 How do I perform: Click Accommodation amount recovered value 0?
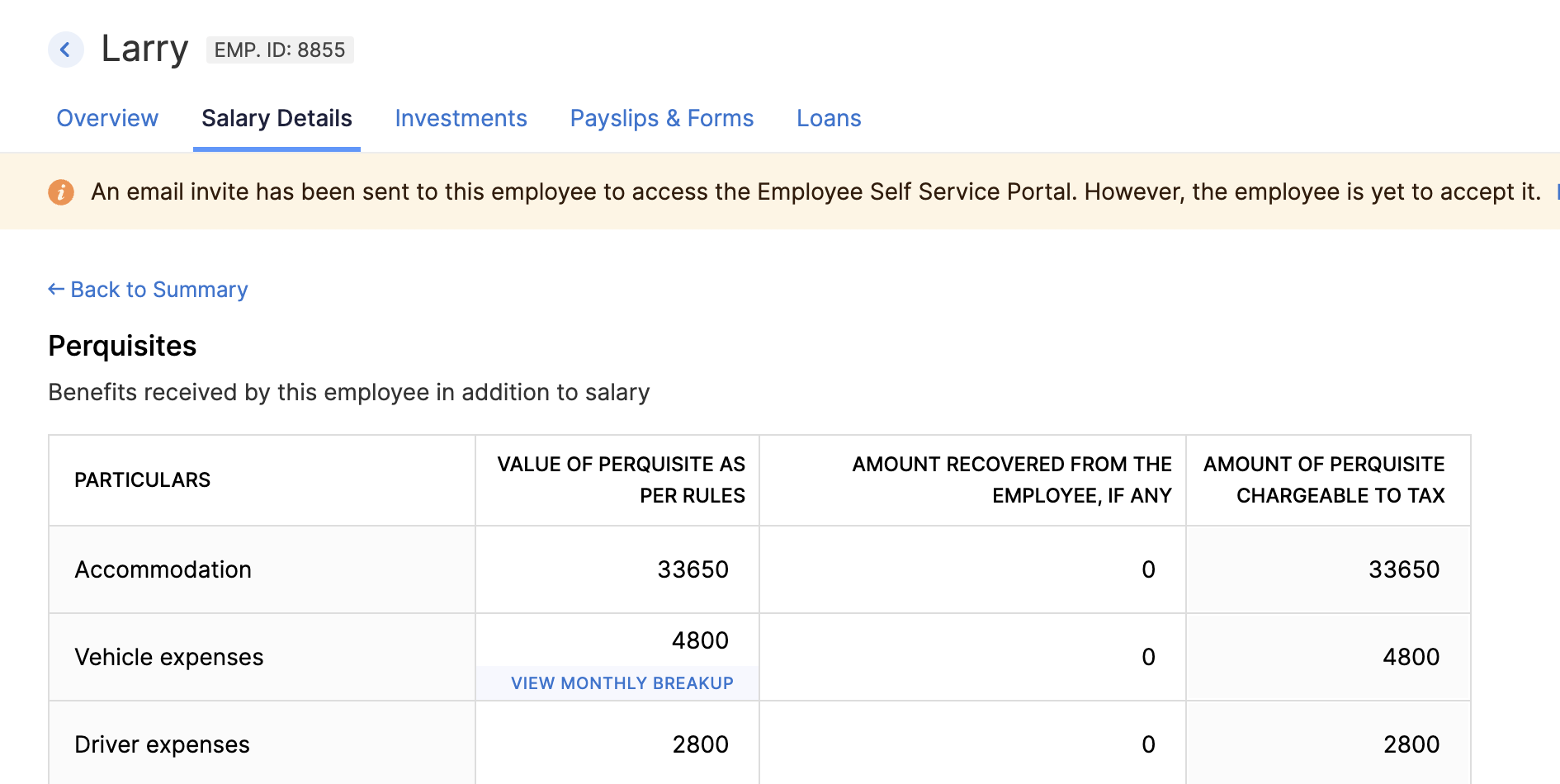pyautogui.click(x=1148, y=569)
